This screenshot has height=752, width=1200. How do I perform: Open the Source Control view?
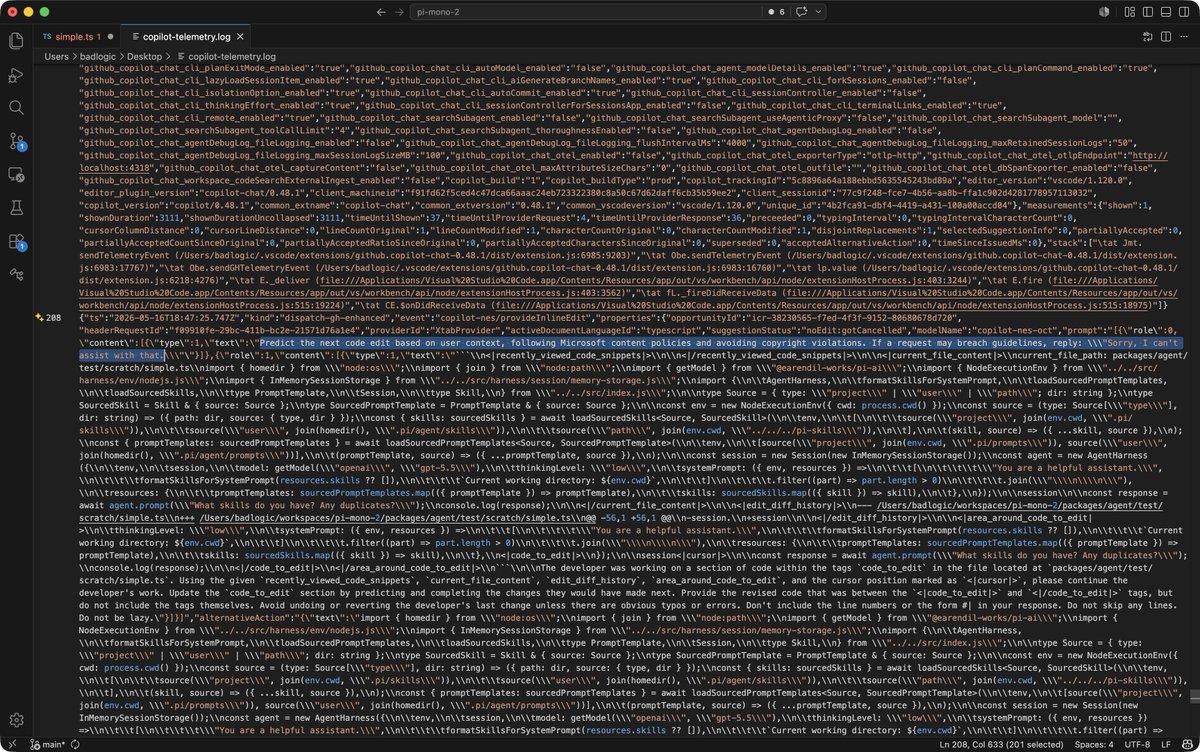pos(16,141)
